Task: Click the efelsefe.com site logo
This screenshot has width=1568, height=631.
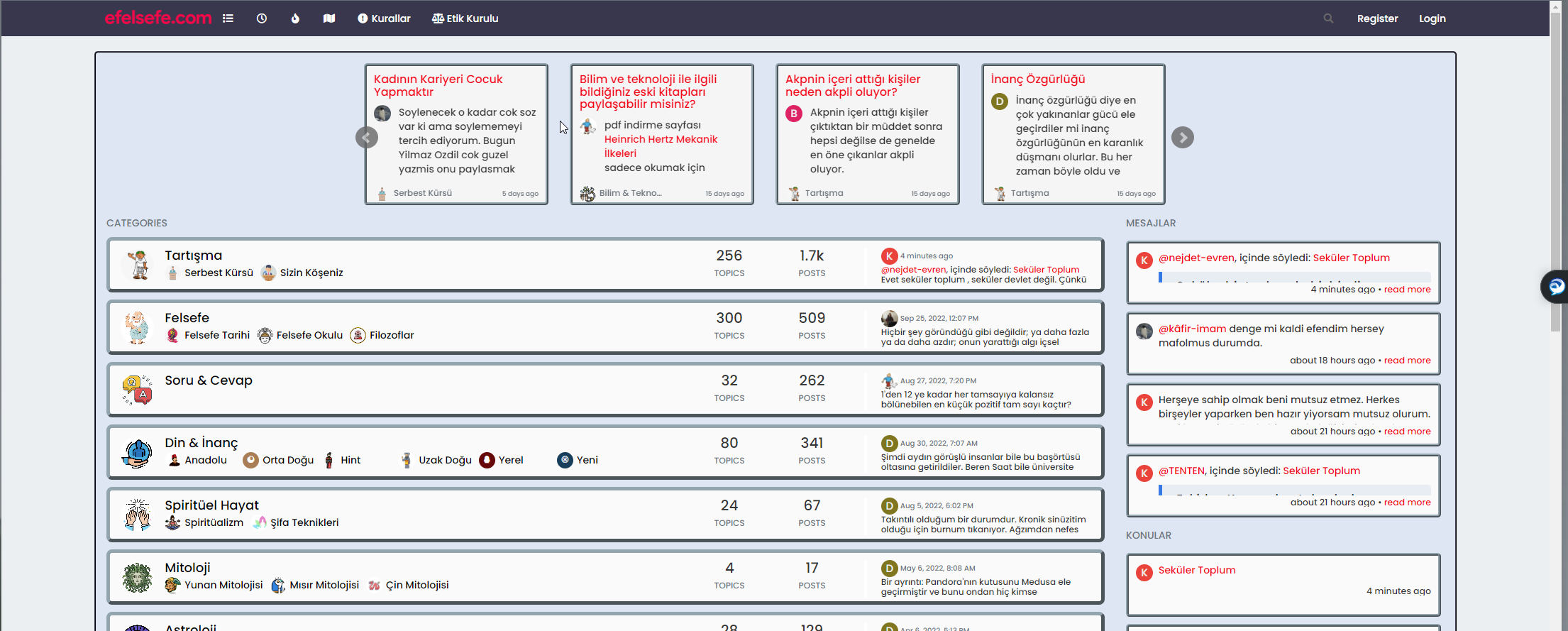Action: coord(158,18)
